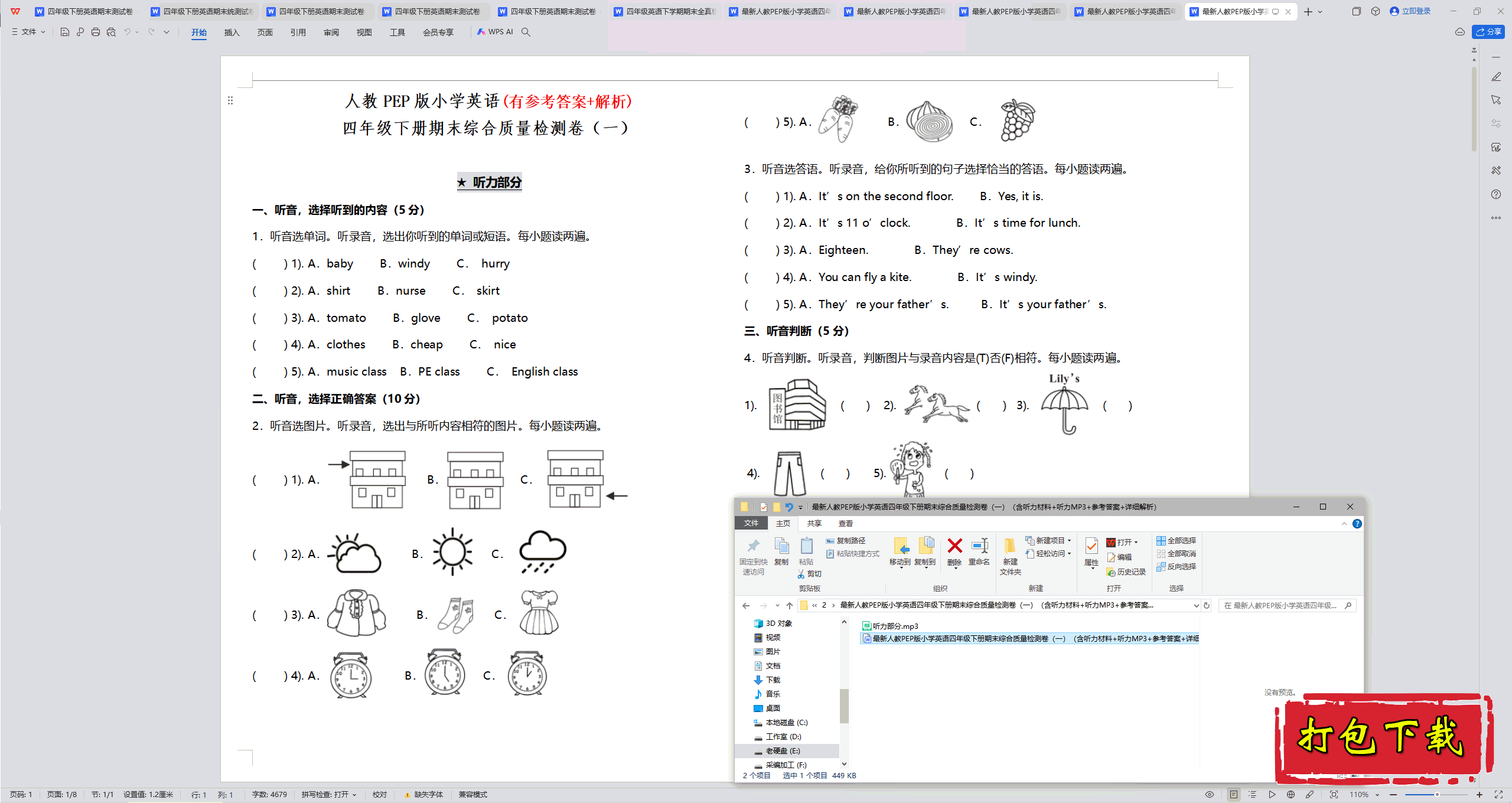Click the zoom out minus button
The width and height of the screenshot is (1512, 803).
(1393, 795)
